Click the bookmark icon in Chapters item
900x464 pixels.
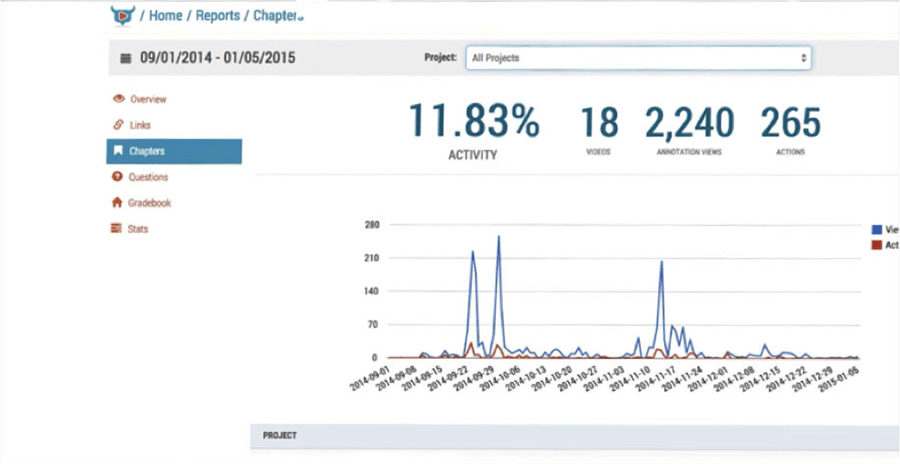coord(118,151)
